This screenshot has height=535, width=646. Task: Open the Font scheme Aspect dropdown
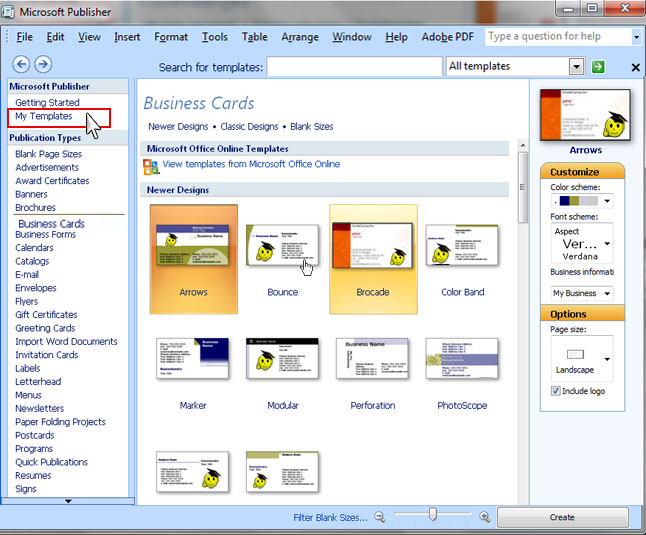[607, 244]
